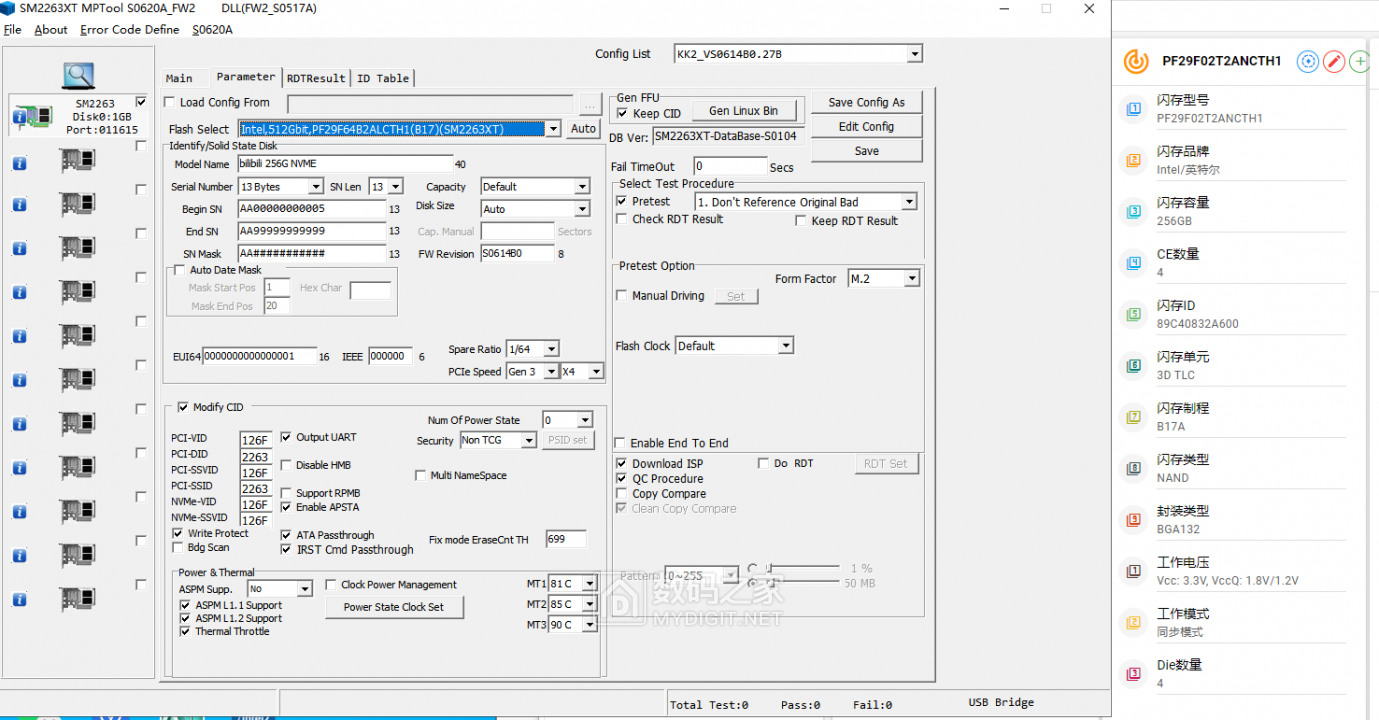Toggle Write Protect checkbox
Viewport: 1379px width, 720px height.
tap(178, 534)
